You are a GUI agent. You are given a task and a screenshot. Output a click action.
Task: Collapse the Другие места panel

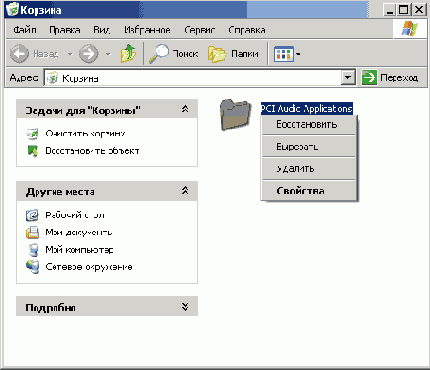185,191
